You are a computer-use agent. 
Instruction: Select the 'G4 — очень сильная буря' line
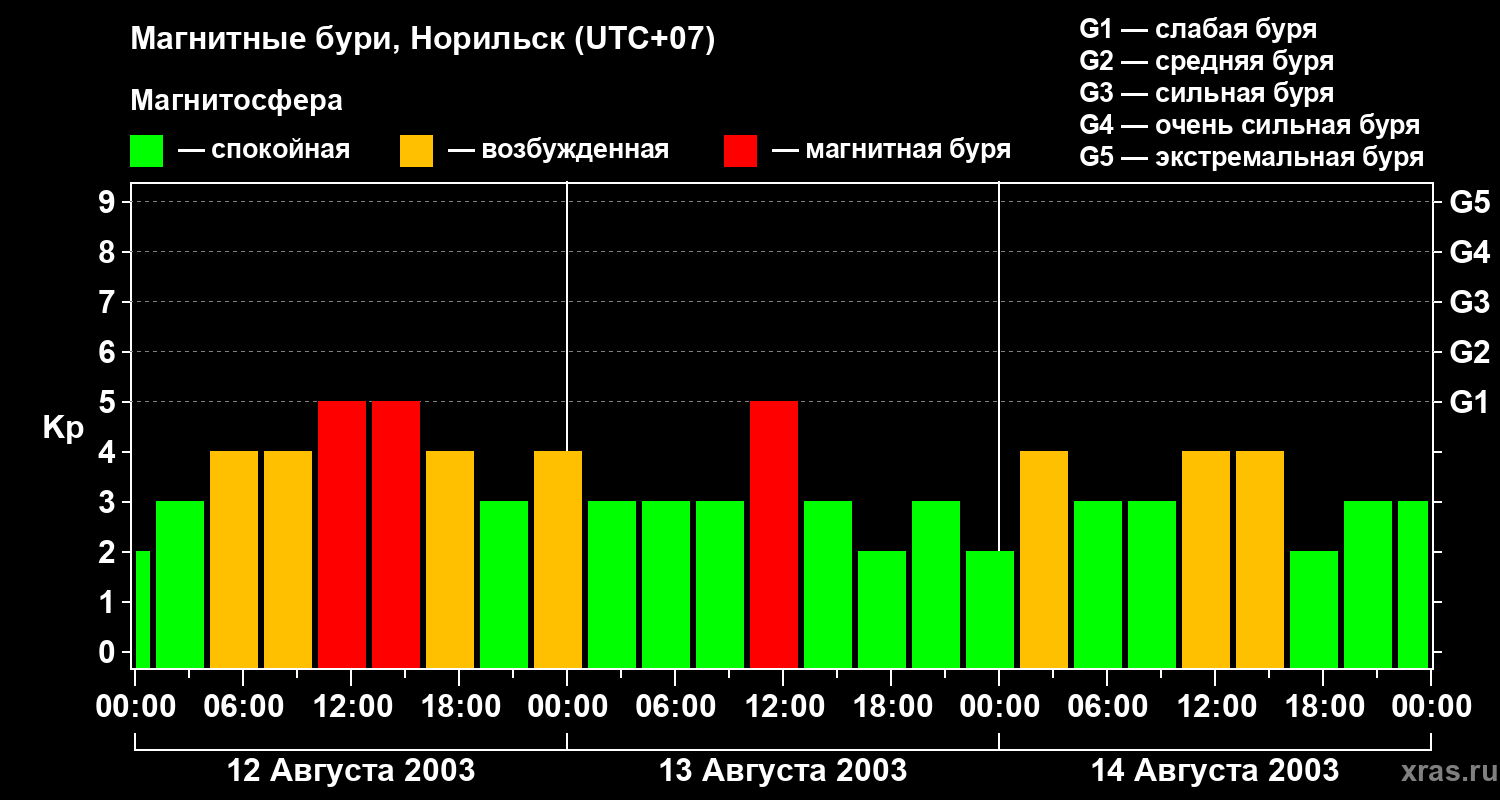(1250, 125)
